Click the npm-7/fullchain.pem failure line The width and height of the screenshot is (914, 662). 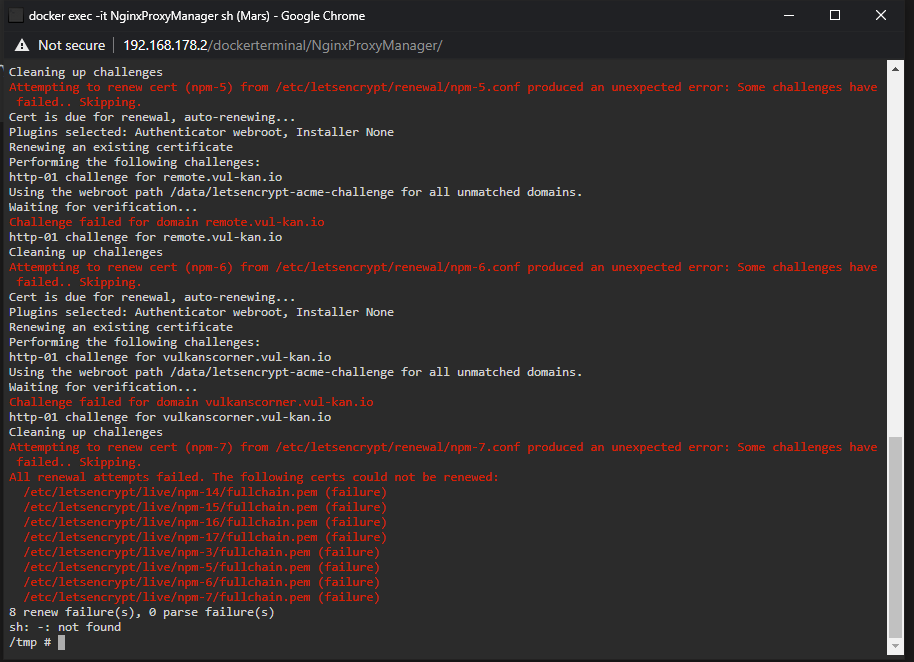202,597
